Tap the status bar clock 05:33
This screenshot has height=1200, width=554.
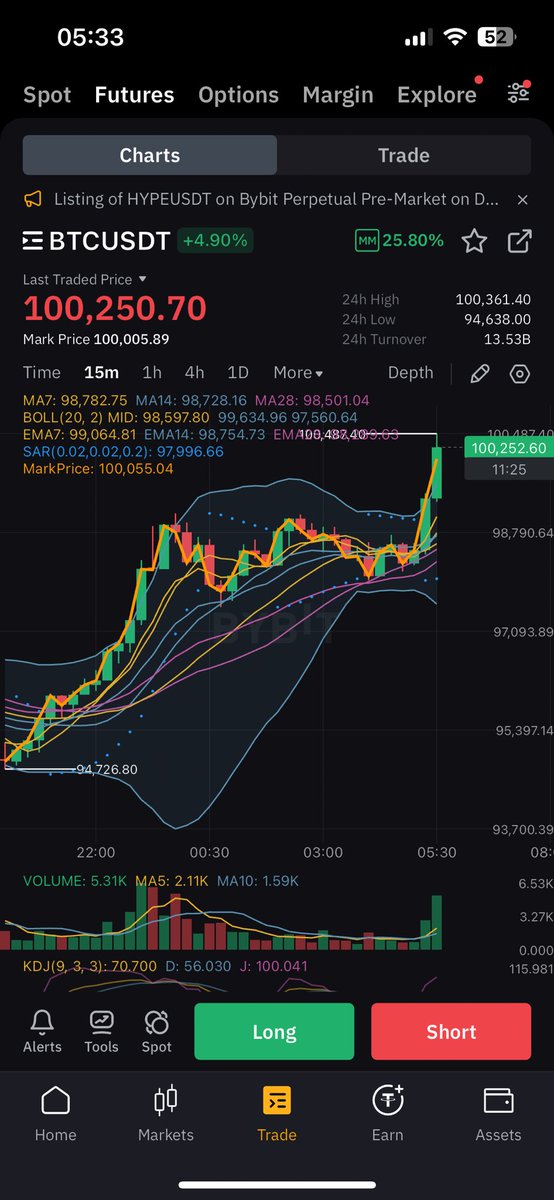(90, 38)
